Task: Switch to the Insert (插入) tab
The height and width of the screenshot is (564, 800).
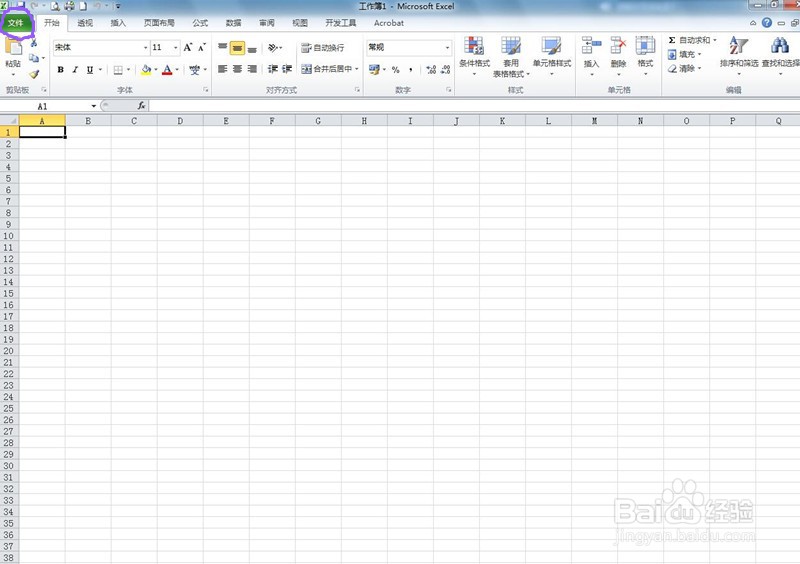Action: (x=118, y=23)
